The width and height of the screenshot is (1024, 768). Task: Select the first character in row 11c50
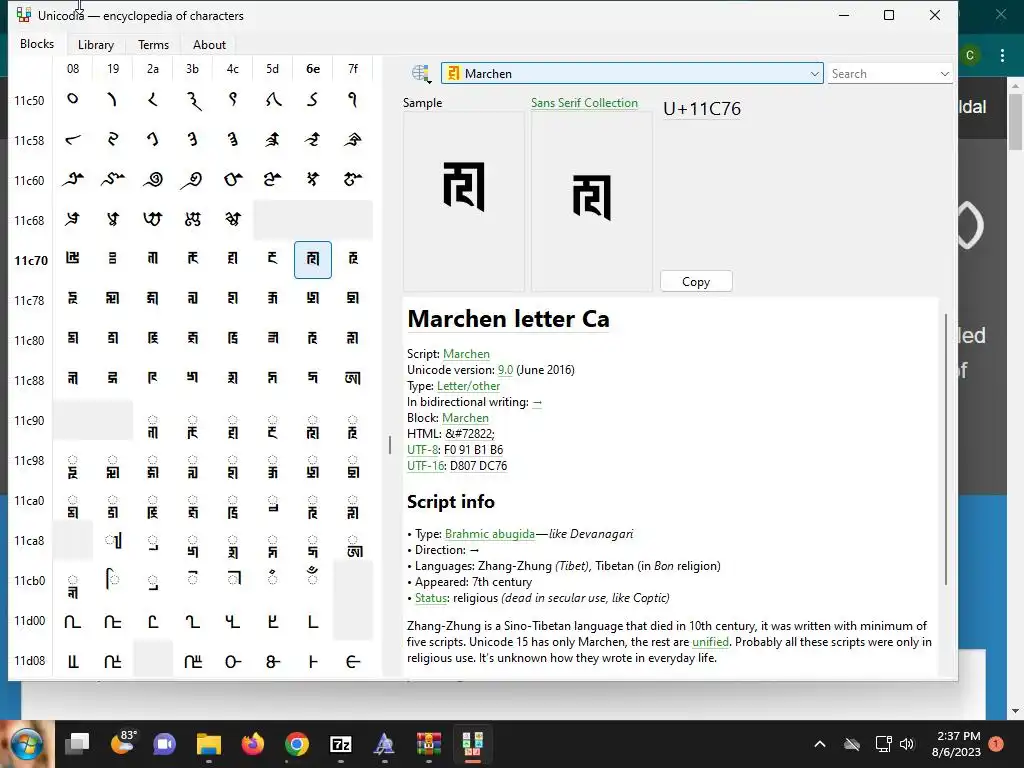point(72,99)
